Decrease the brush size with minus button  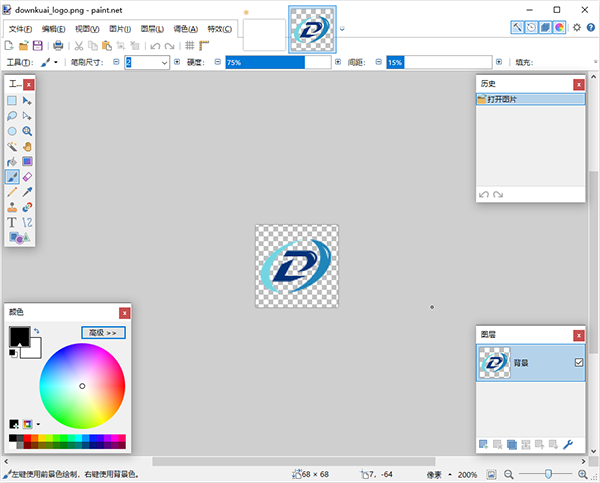click(x=116, y=62)
